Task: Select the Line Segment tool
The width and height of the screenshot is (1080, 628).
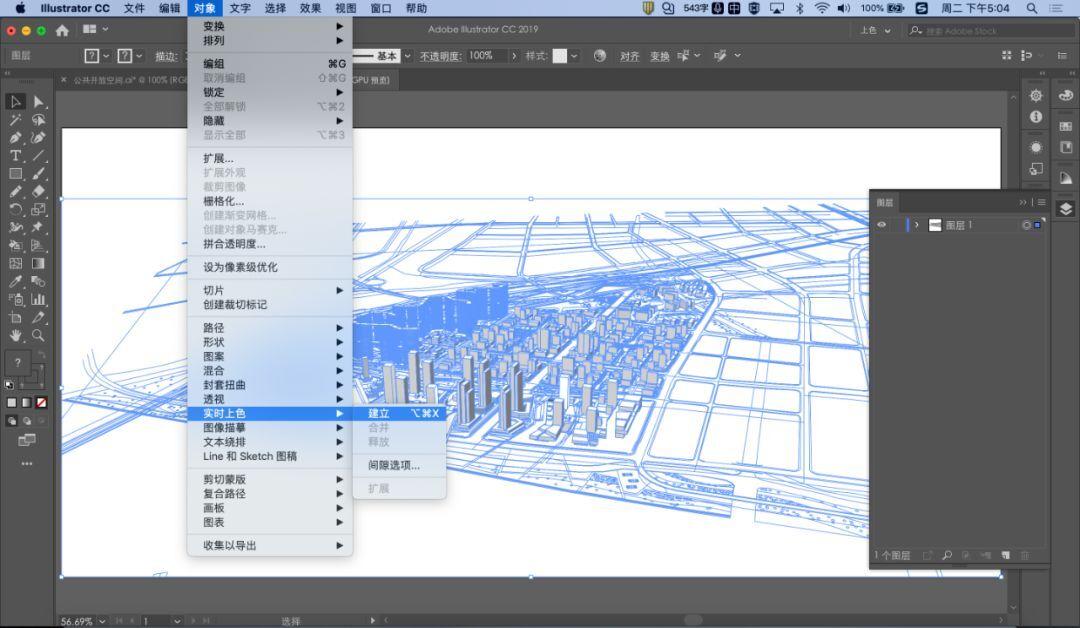Action: (39, 156)
